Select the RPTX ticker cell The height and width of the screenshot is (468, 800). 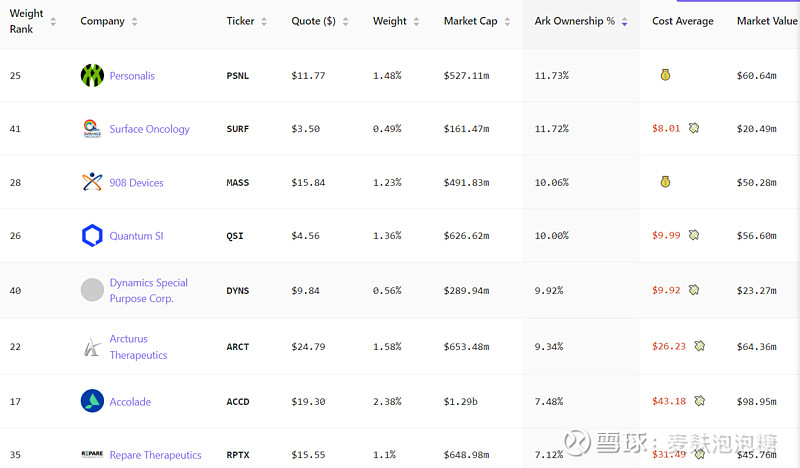(238, 455)
